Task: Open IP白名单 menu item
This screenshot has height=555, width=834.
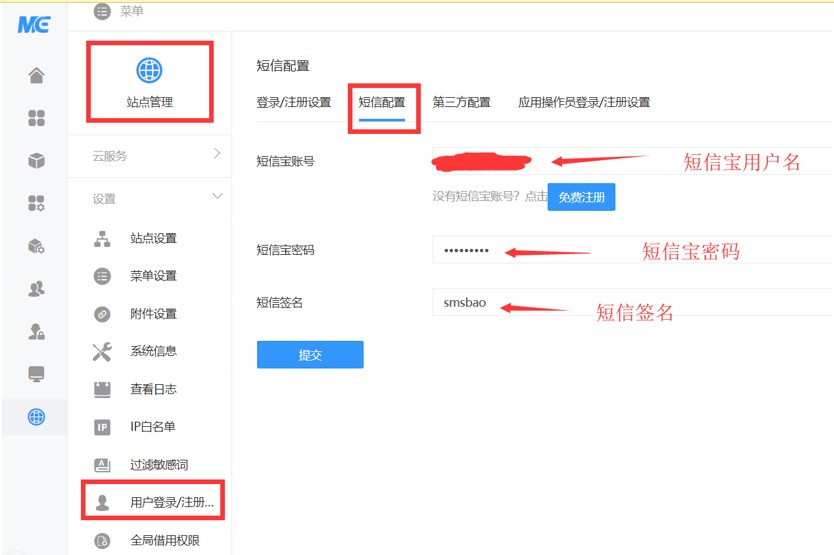Action: coord(152,427)
